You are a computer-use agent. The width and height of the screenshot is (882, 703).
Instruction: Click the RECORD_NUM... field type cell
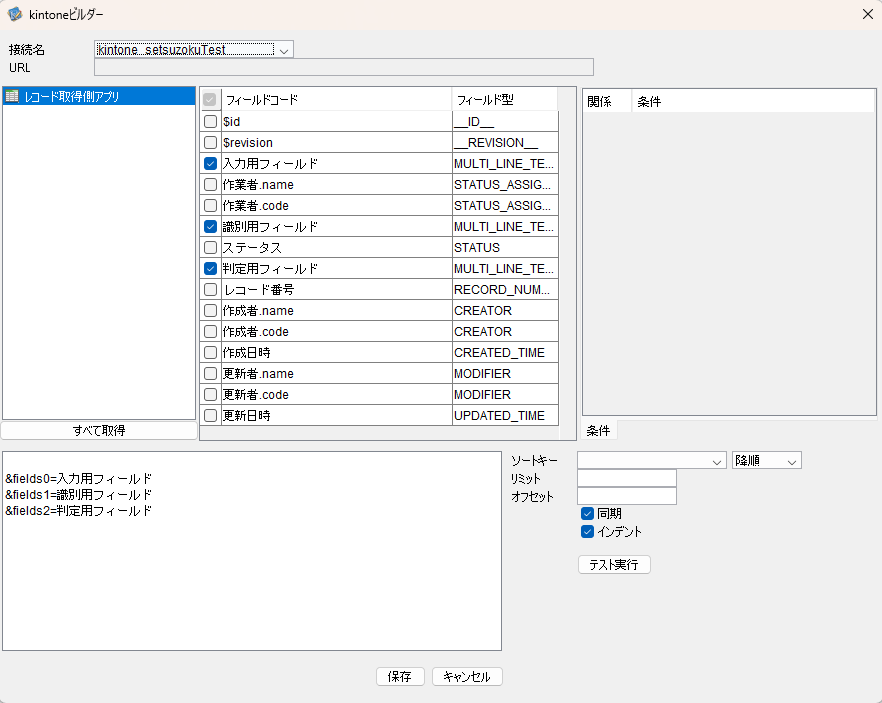[x=505, y=290]
